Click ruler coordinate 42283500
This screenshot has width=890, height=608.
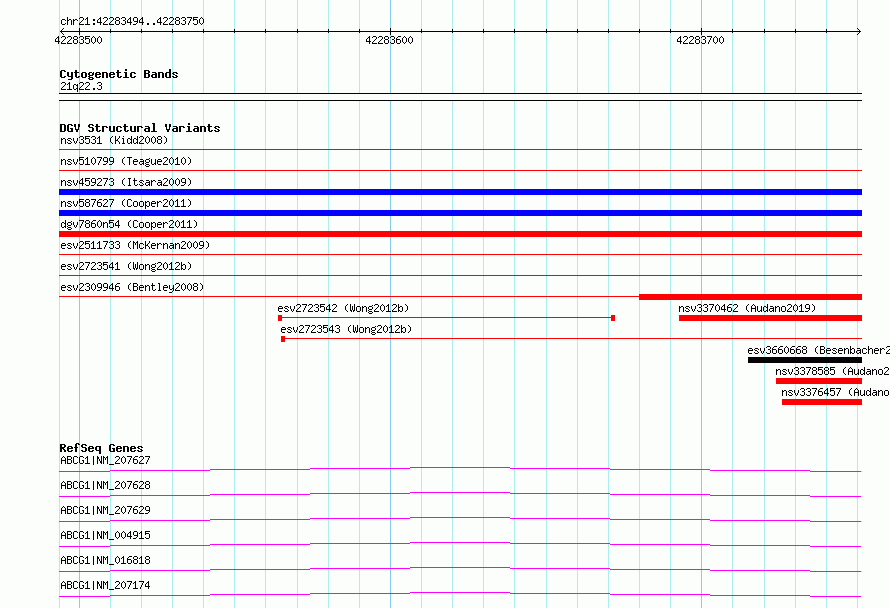78,40
